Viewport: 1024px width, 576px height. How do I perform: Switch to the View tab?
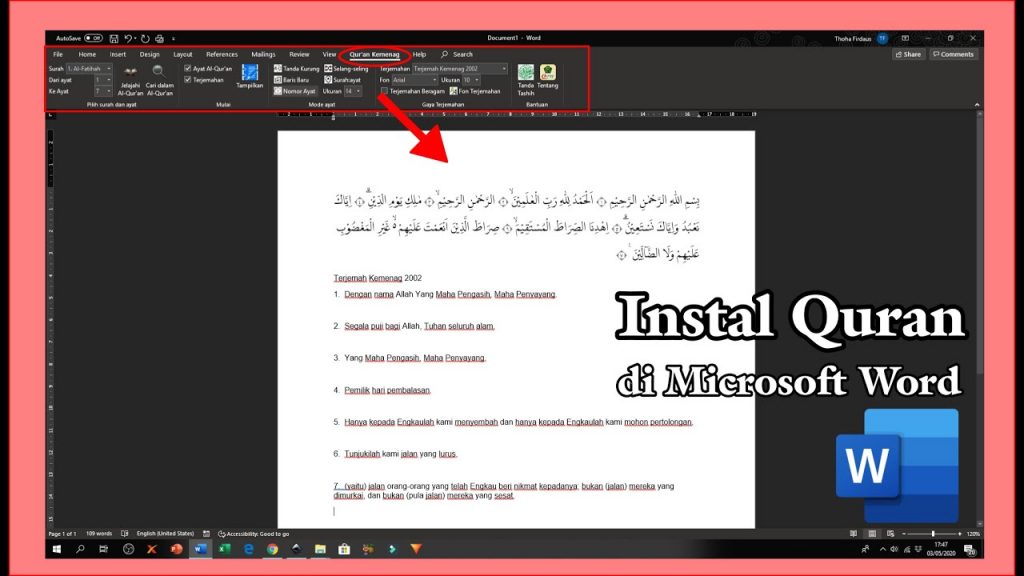(329, 54)
